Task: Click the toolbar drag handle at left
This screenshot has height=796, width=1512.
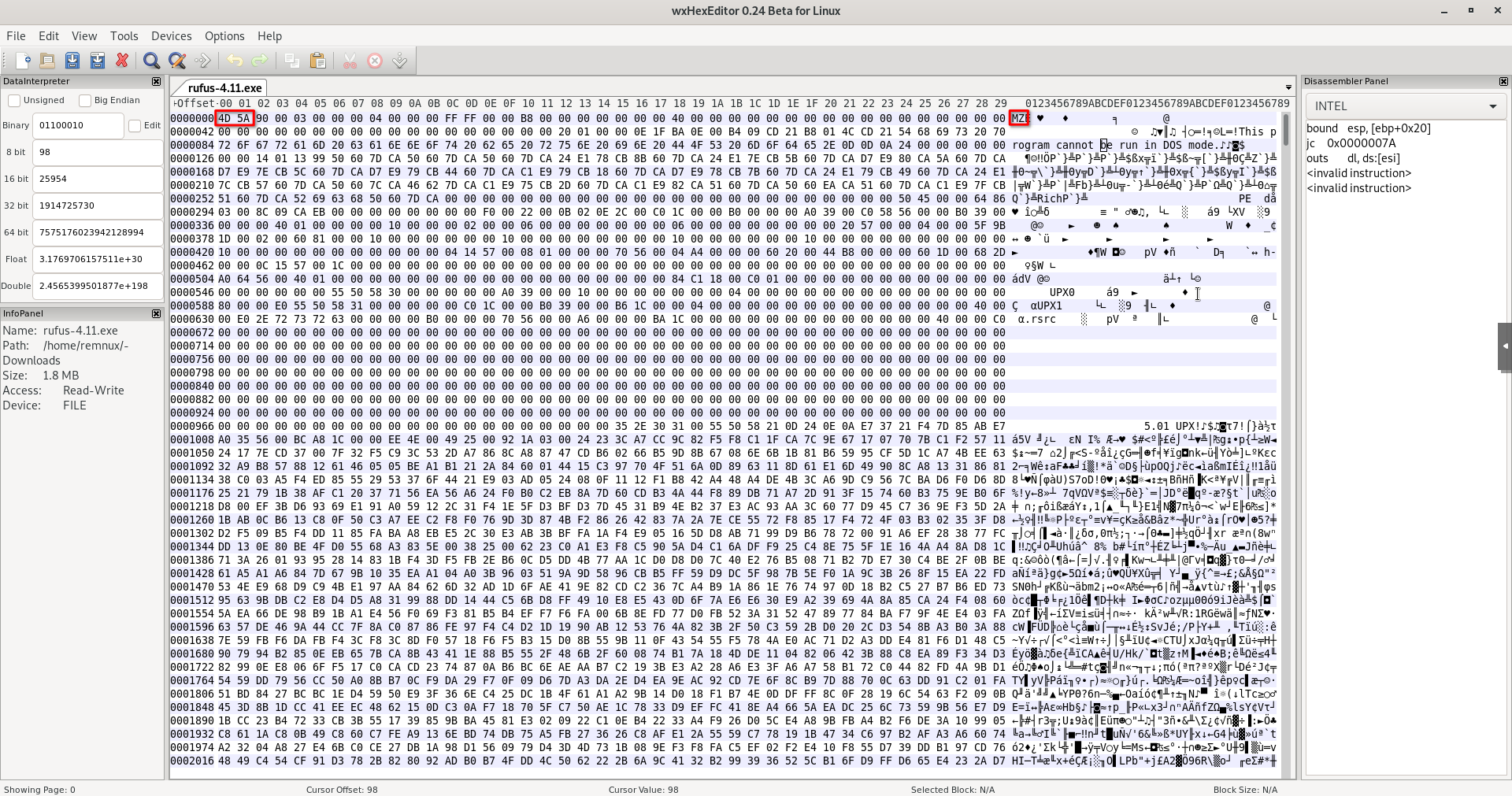Action: click(6, 61)
